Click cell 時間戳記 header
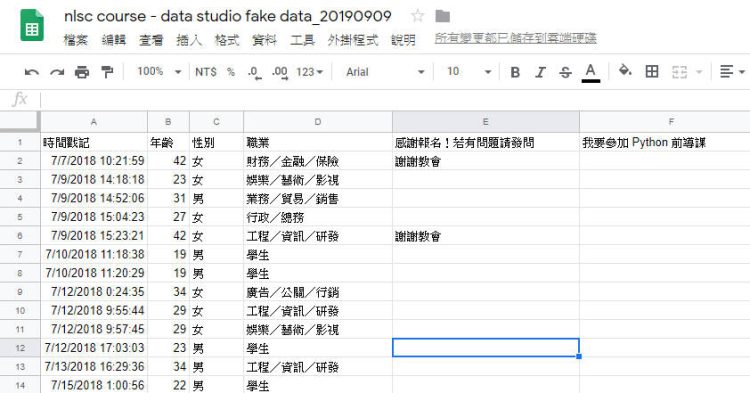The width and height of the screenshot is (750, 393). coord(94,142)
